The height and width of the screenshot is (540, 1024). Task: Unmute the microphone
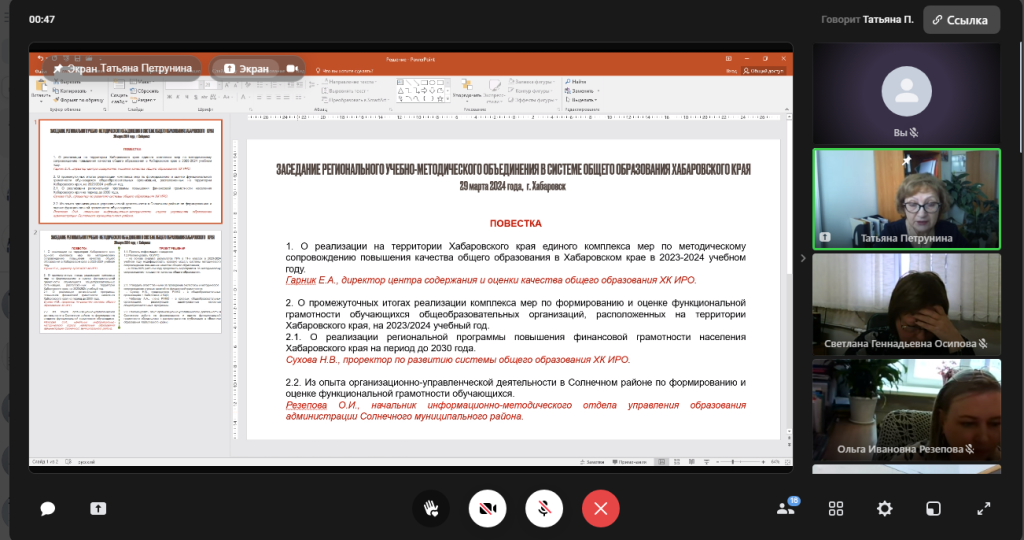pyautogui.click(x=544, y=508)
